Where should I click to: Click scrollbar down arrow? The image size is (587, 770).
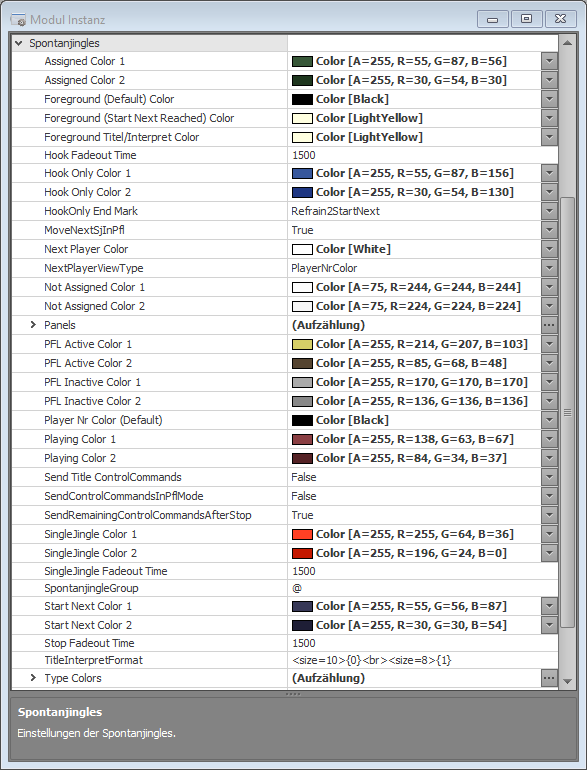(567, 682)
